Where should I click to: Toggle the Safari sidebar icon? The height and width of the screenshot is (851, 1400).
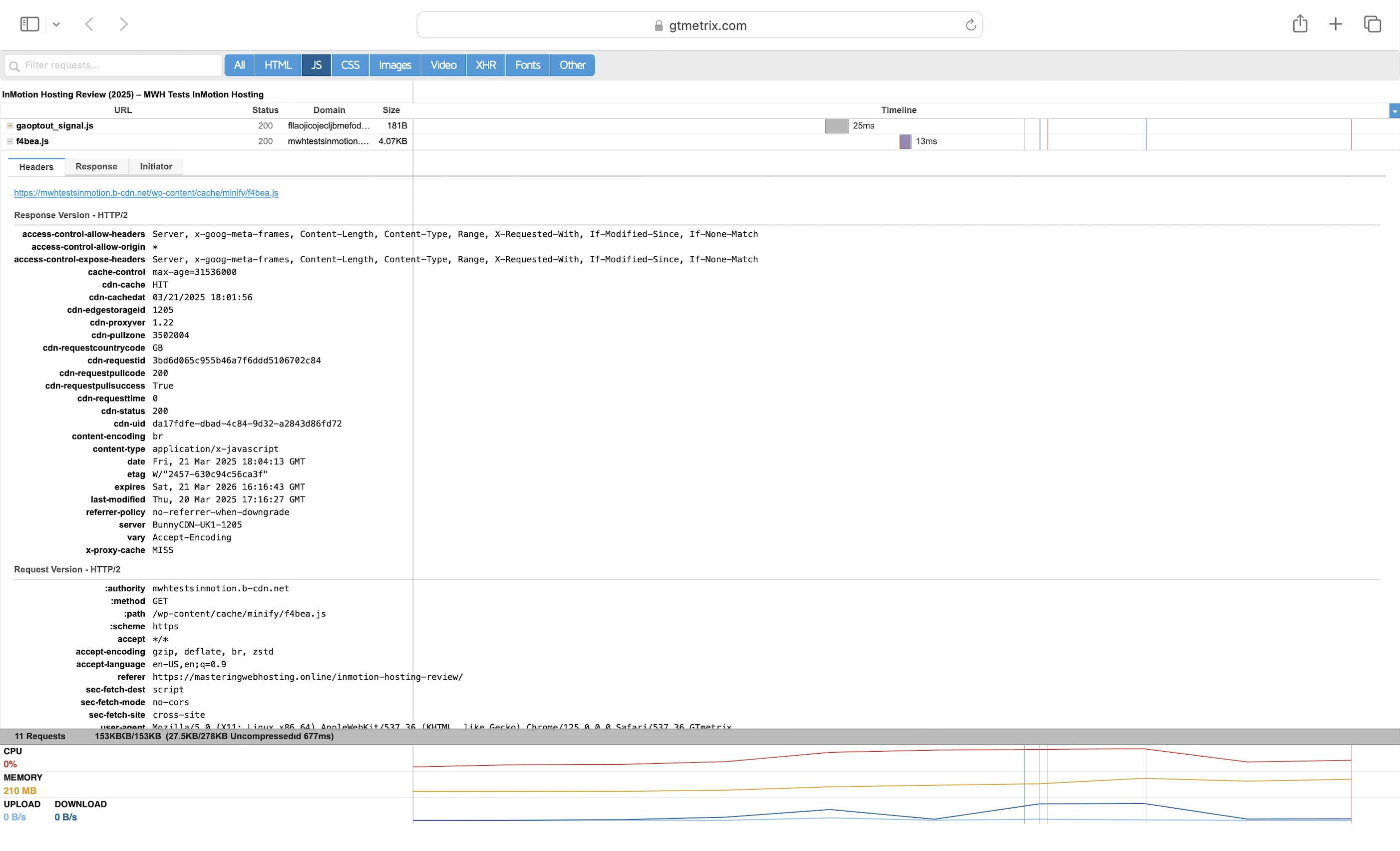click(29, 24)
